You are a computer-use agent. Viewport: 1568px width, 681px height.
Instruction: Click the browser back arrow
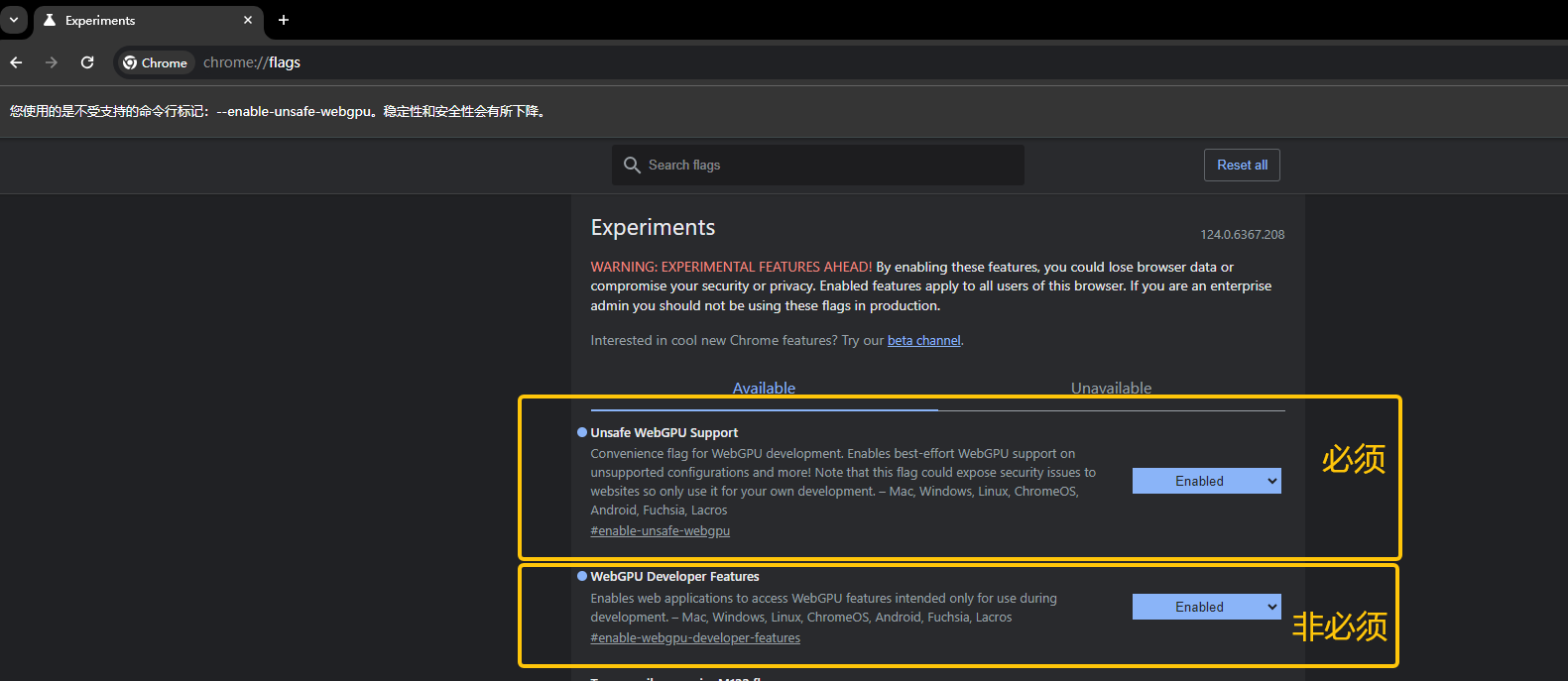pos(16,62)
